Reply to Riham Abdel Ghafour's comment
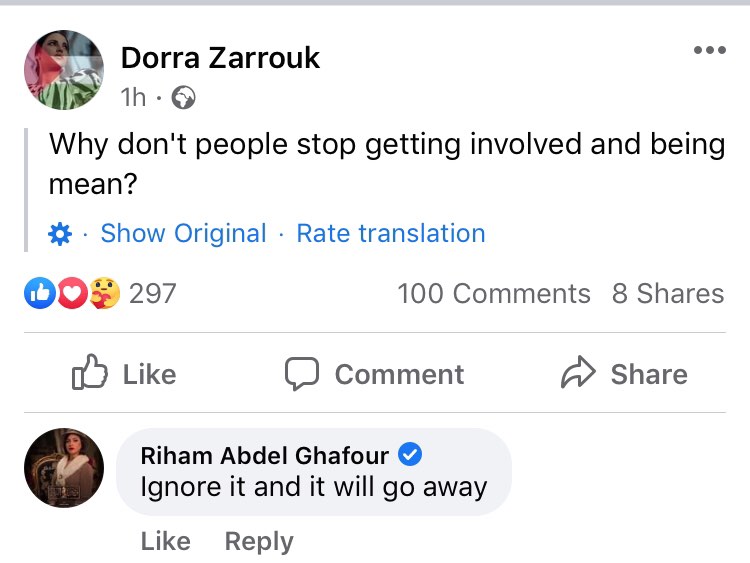 coord(259,541)
